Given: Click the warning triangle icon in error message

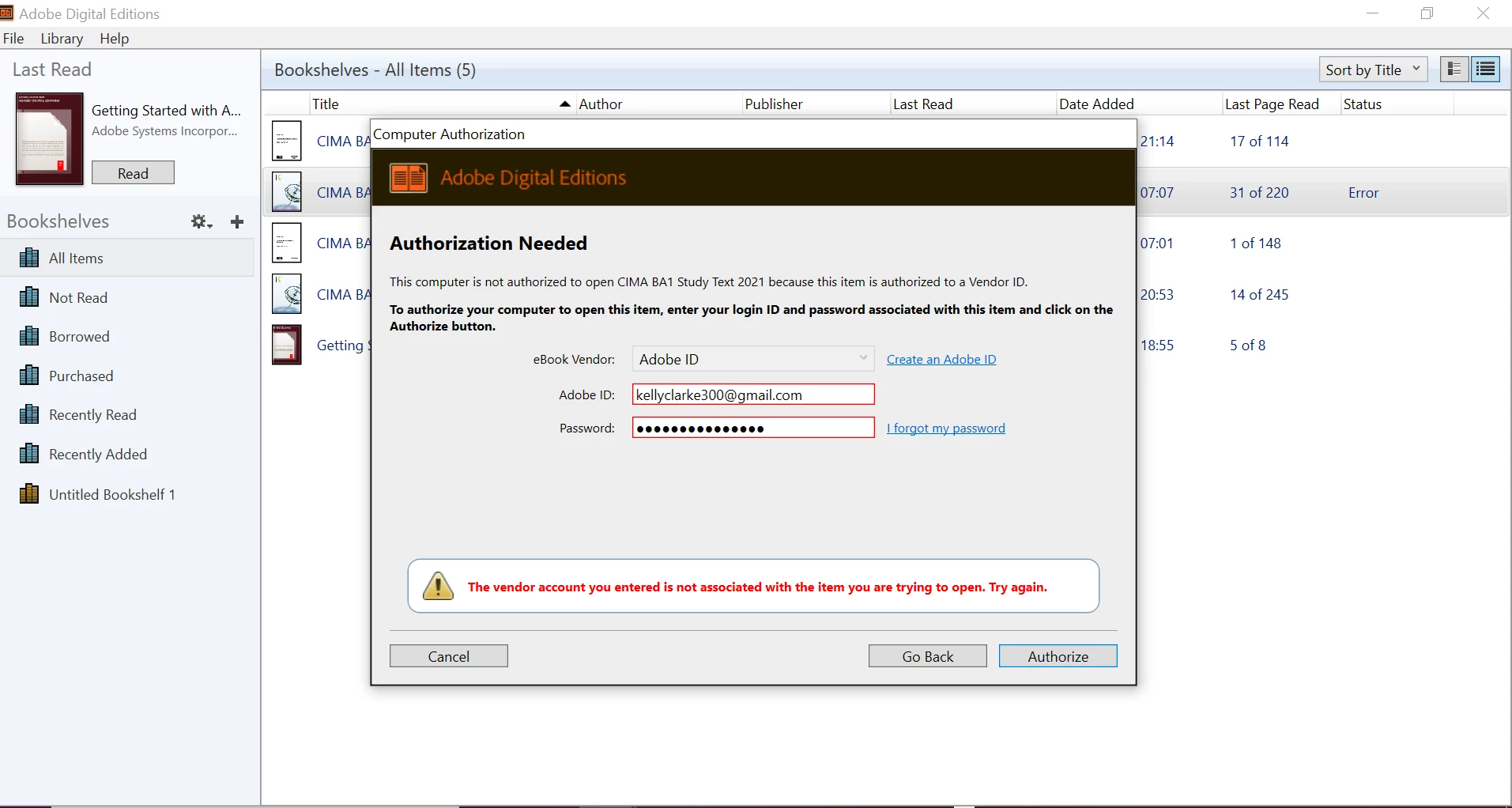Looking at the screenshot, I should 438,586.
